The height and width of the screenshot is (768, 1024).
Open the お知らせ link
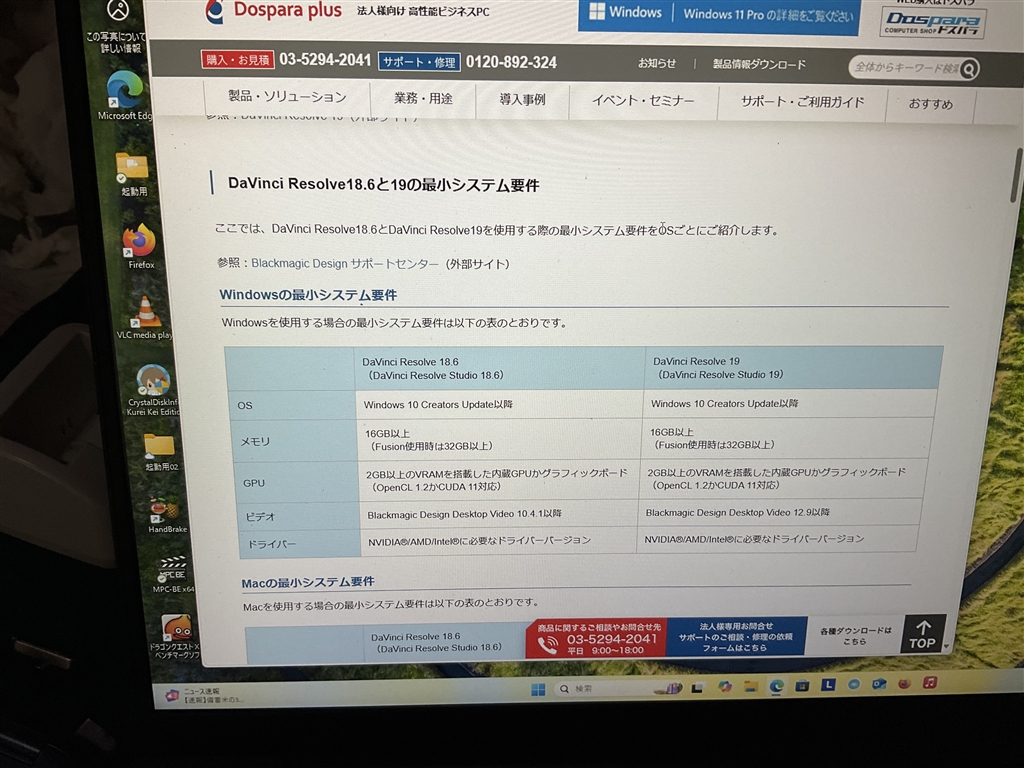point(656,63)
